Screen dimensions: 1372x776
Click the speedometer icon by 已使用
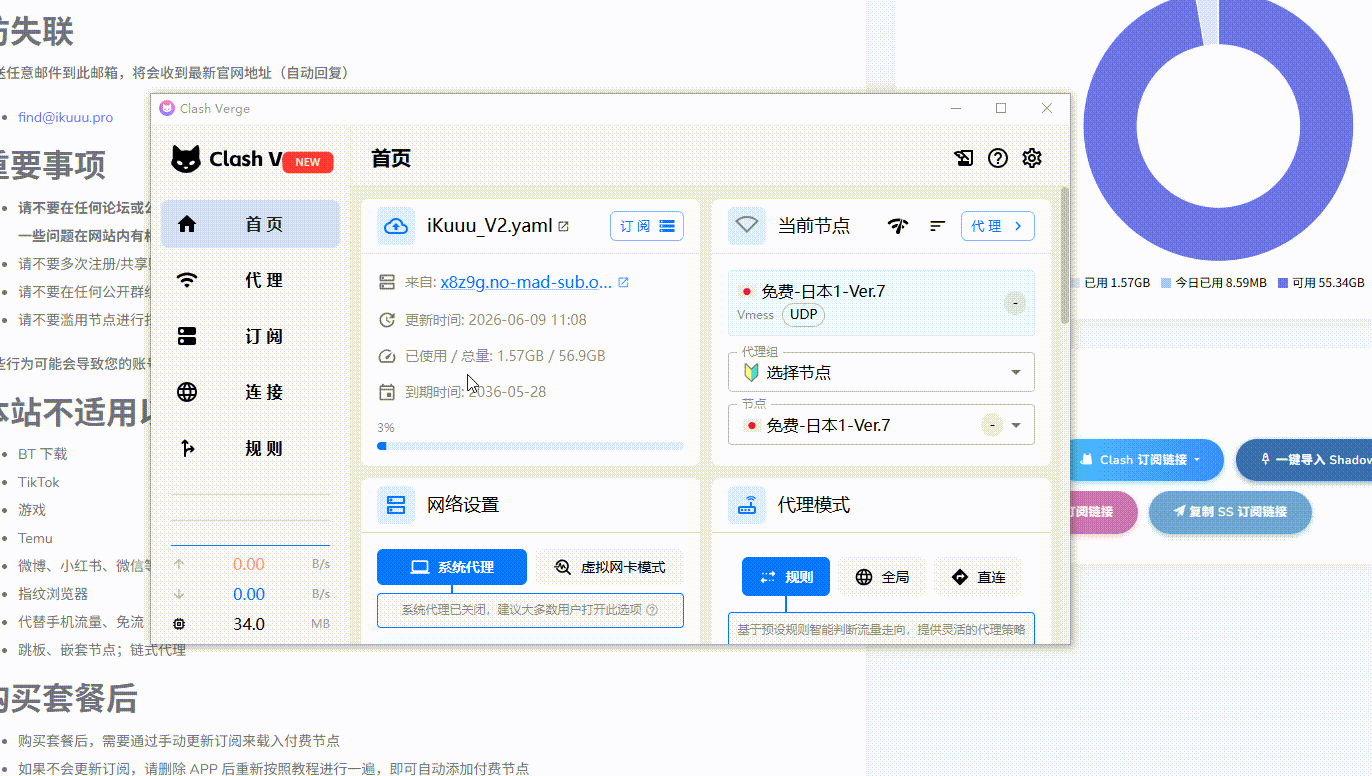pyautogui.click(x=387, y=356)
